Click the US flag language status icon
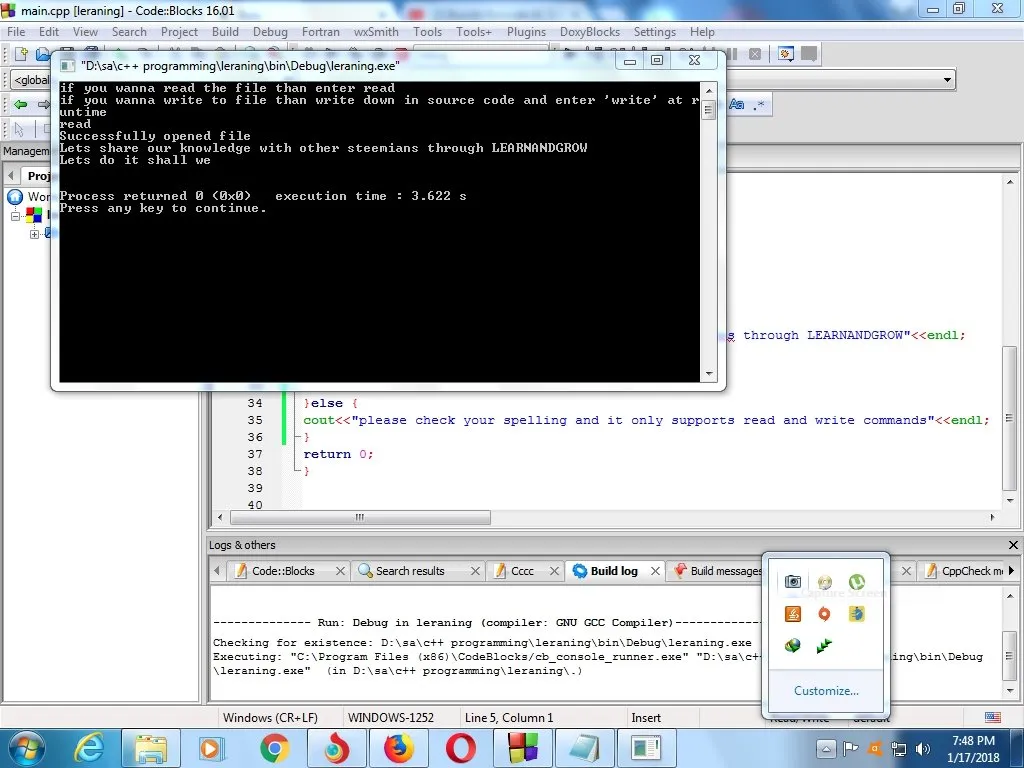The image size is (1024, 768). [x=993, y=717]
